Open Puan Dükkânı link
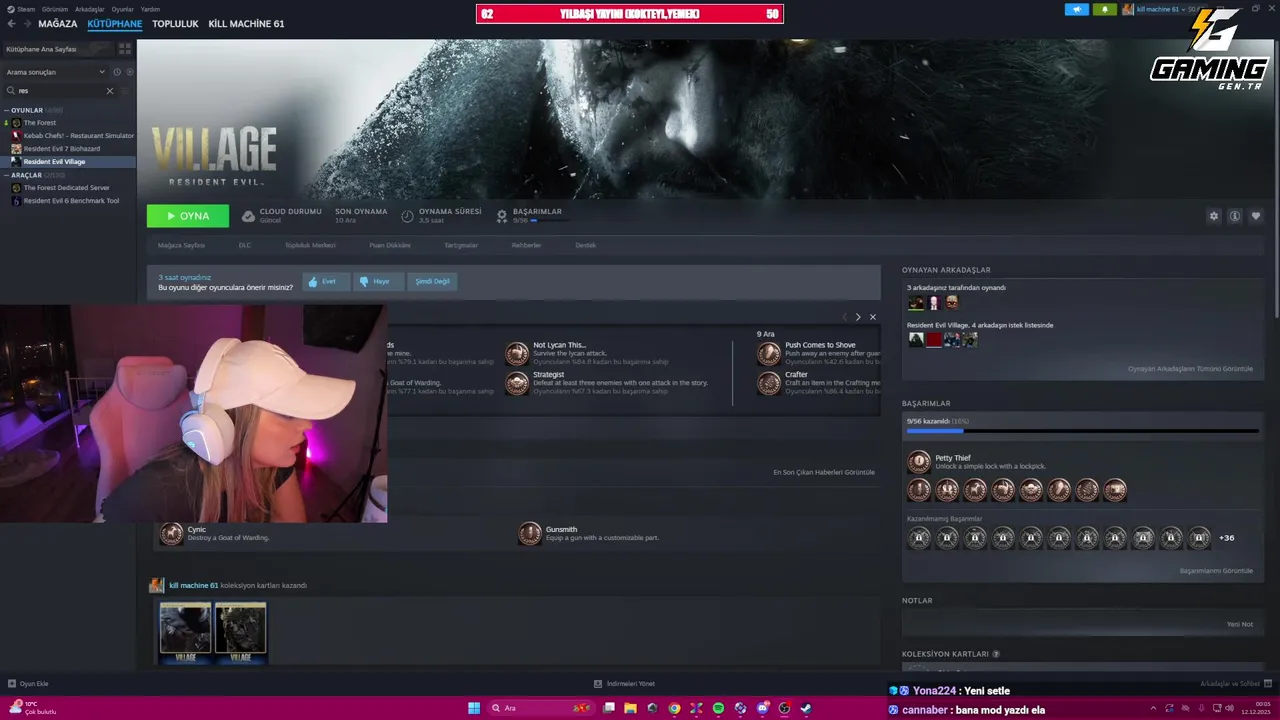This screenshot has height=720, width=1280. pos(390,245)
